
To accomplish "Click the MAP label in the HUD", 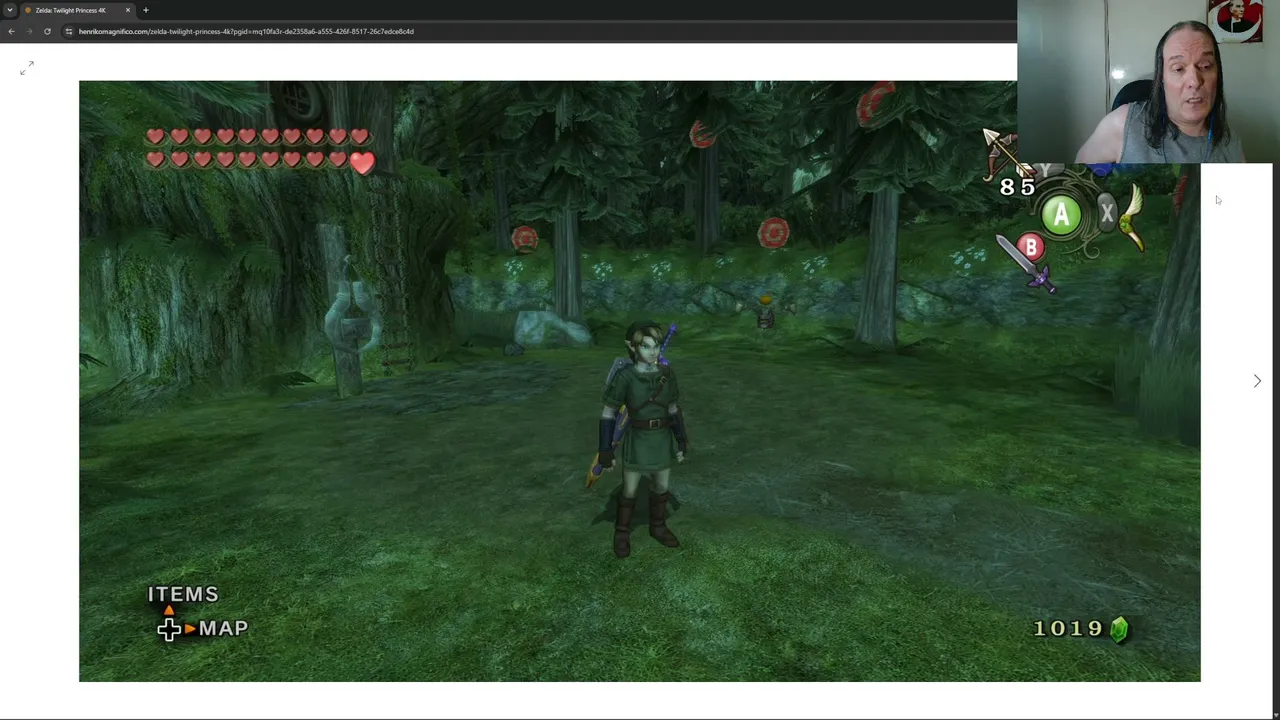I will tap(223, 628).
